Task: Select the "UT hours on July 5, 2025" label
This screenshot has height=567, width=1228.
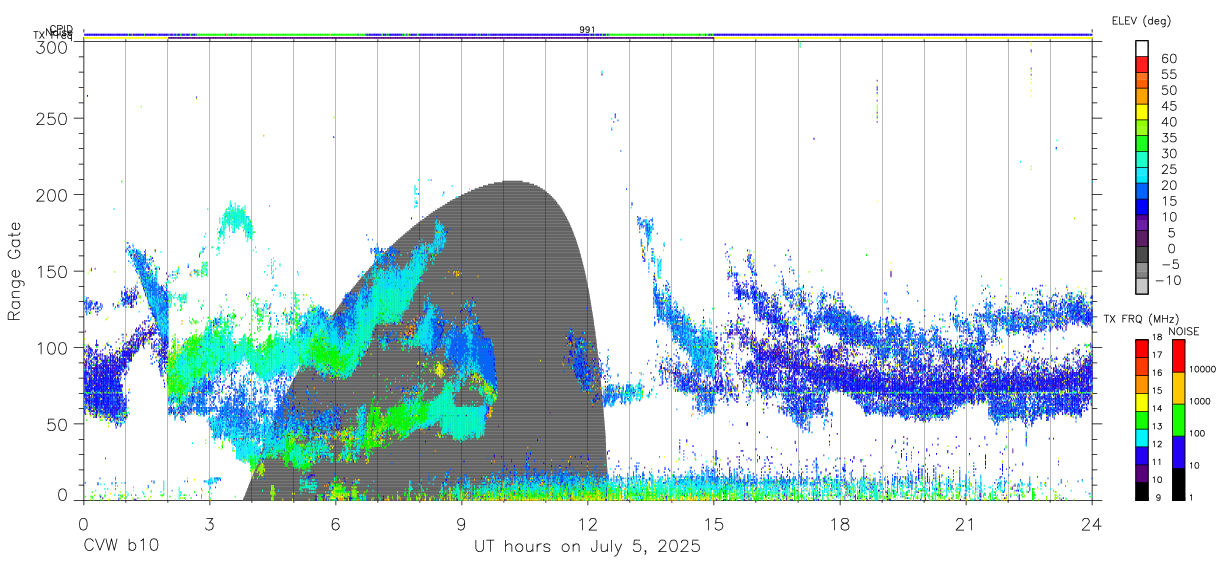Action: (587, 547)
